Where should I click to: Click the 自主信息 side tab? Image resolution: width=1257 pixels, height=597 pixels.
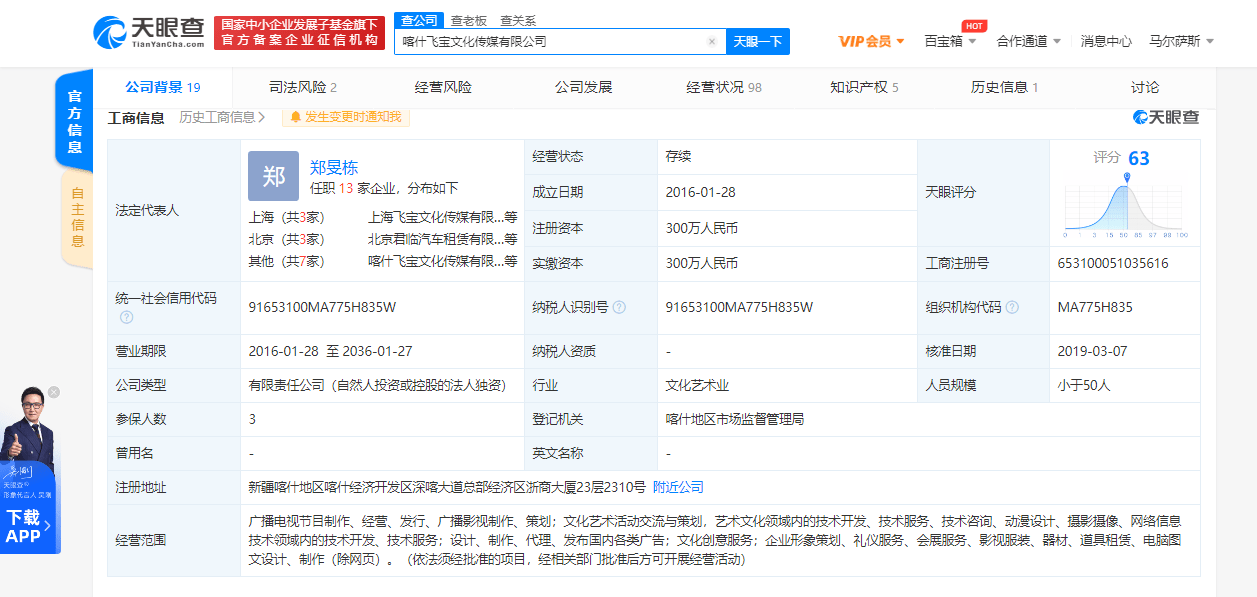[x=77, y=219]
